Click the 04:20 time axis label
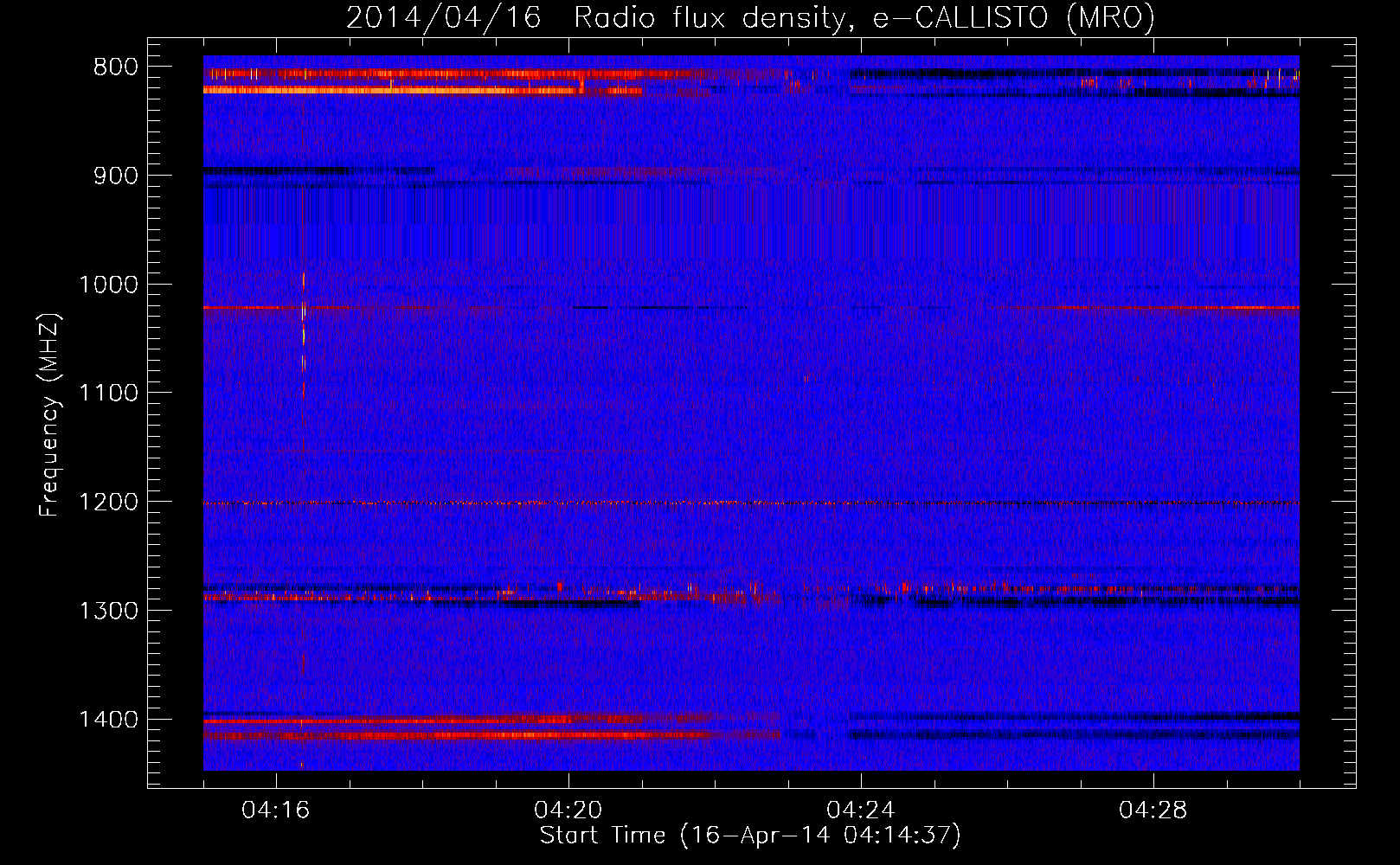The height and width of the screenshot is (865, 1400). (568, 811)
